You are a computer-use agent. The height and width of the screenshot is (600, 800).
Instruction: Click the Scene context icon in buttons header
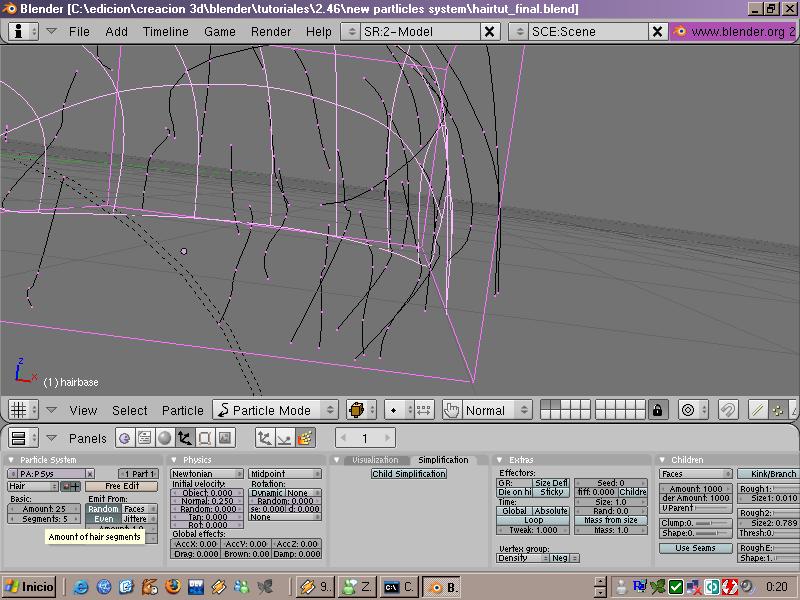pyautogui.click(x=224, y=438)
